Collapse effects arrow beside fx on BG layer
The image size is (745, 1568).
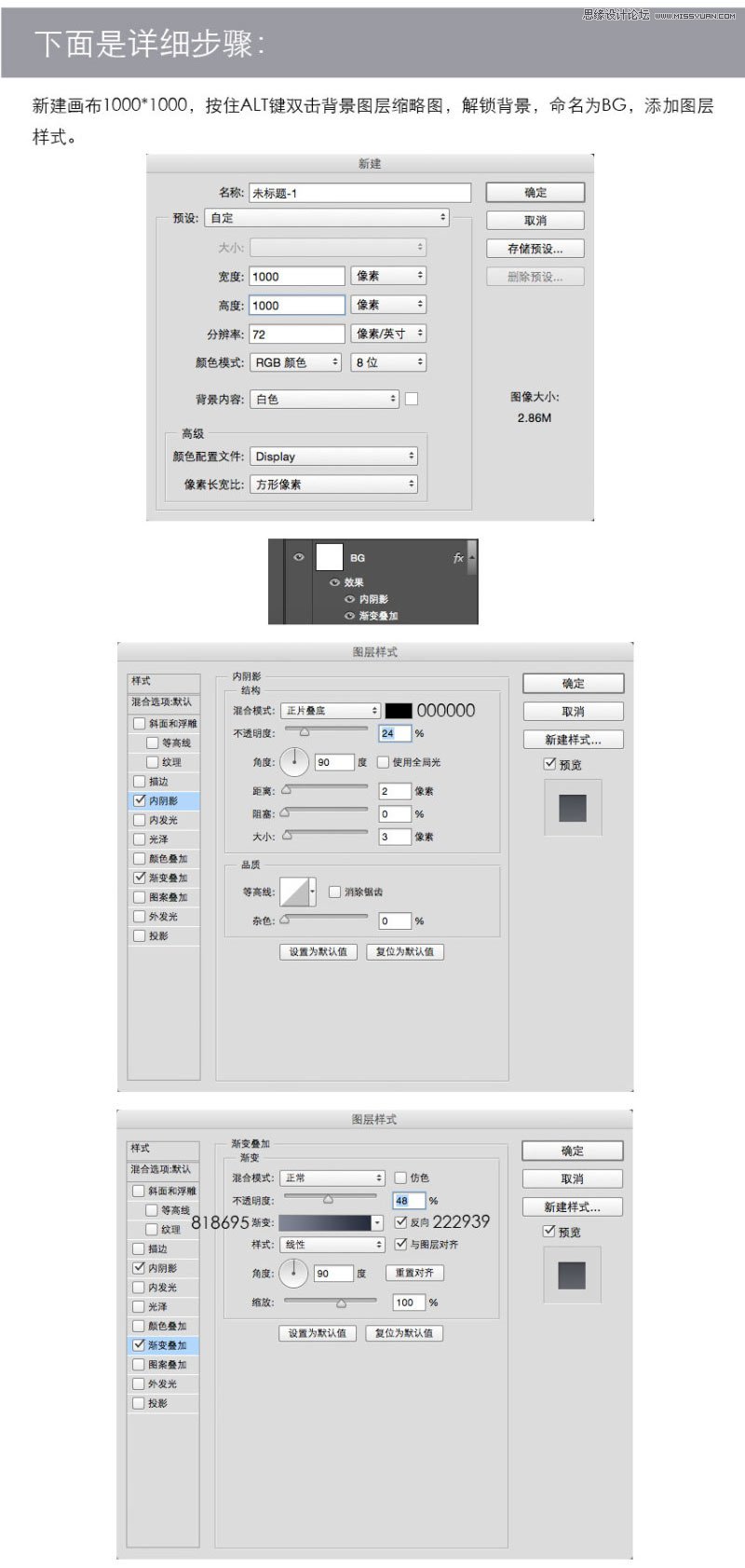click(471, 557)
